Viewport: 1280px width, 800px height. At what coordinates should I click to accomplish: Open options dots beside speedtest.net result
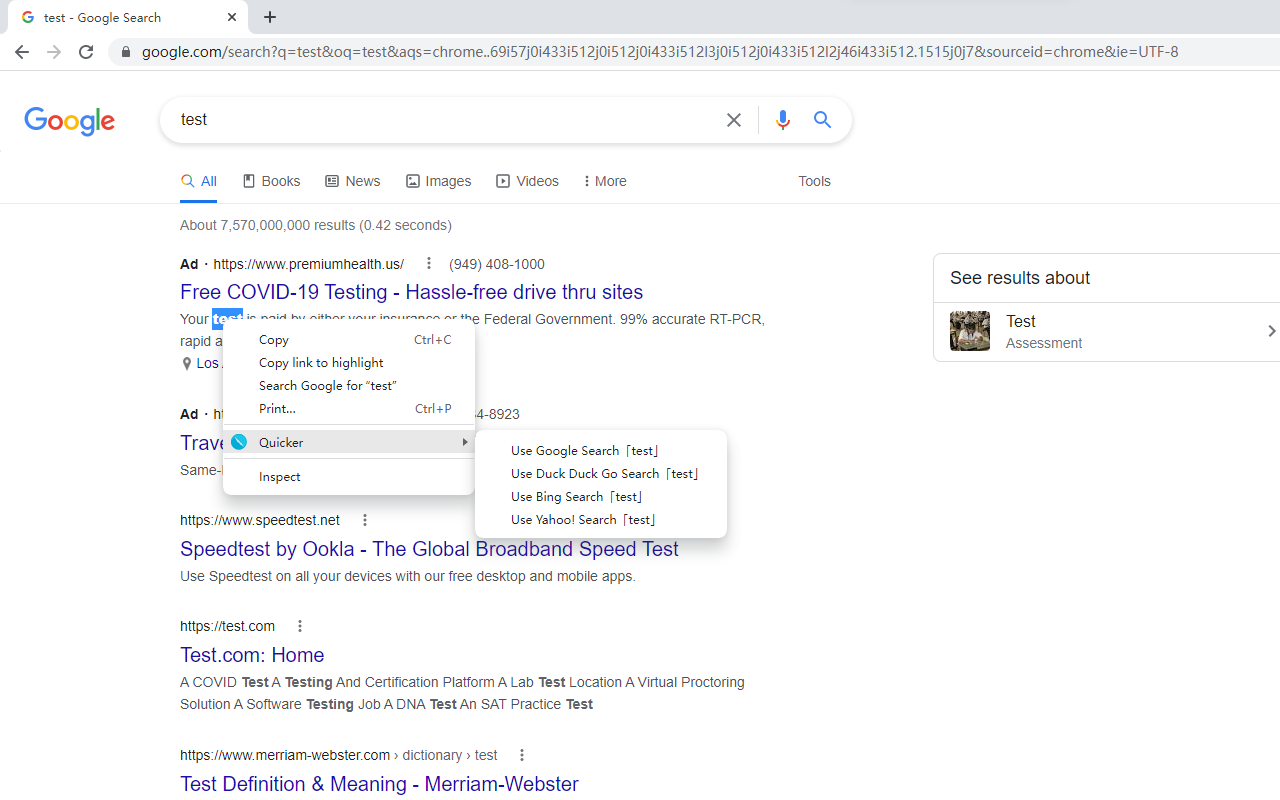coord(365,520)
